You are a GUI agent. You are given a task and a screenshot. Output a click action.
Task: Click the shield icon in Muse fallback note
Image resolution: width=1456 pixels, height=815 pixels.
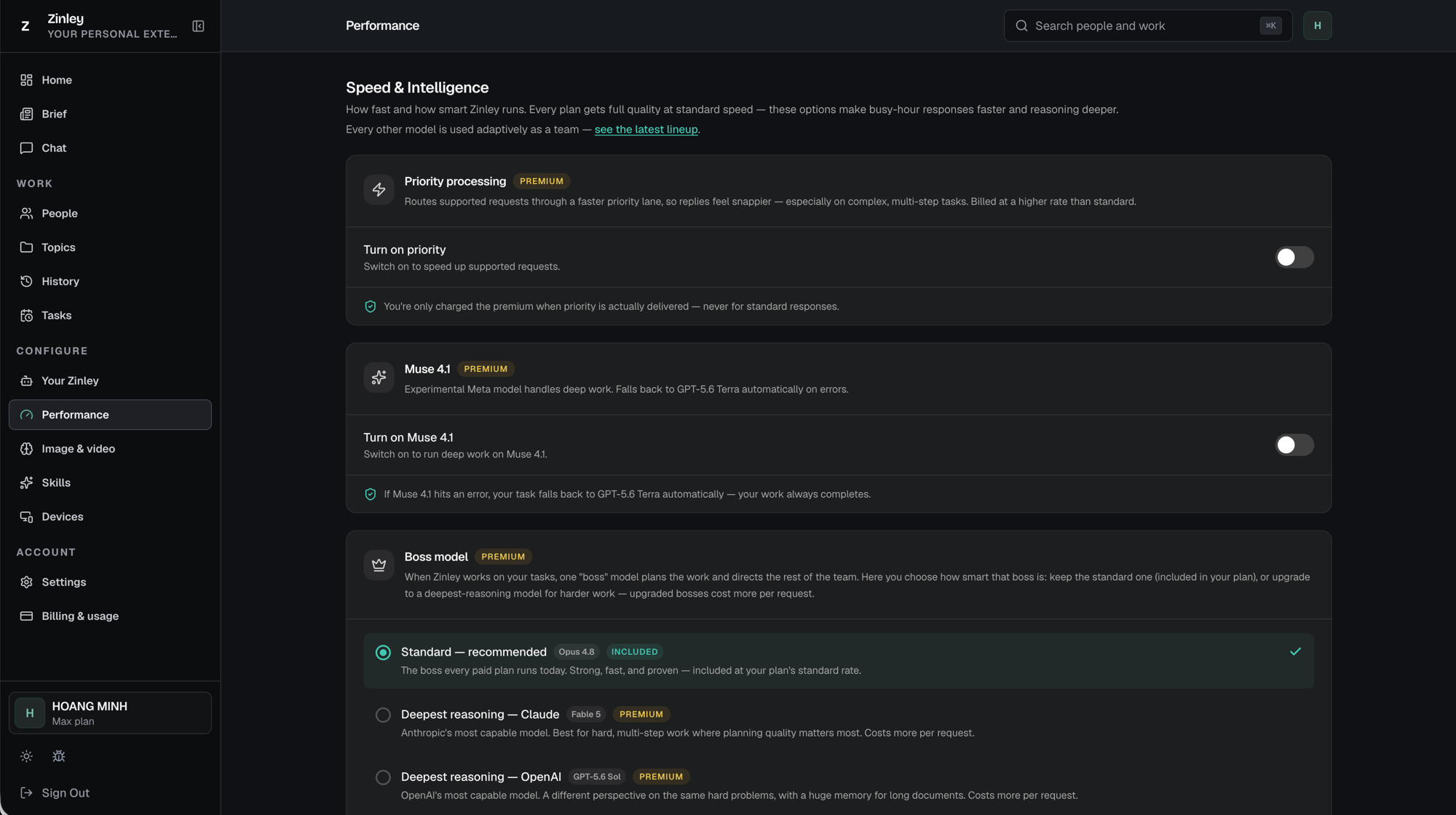[370, 494]
